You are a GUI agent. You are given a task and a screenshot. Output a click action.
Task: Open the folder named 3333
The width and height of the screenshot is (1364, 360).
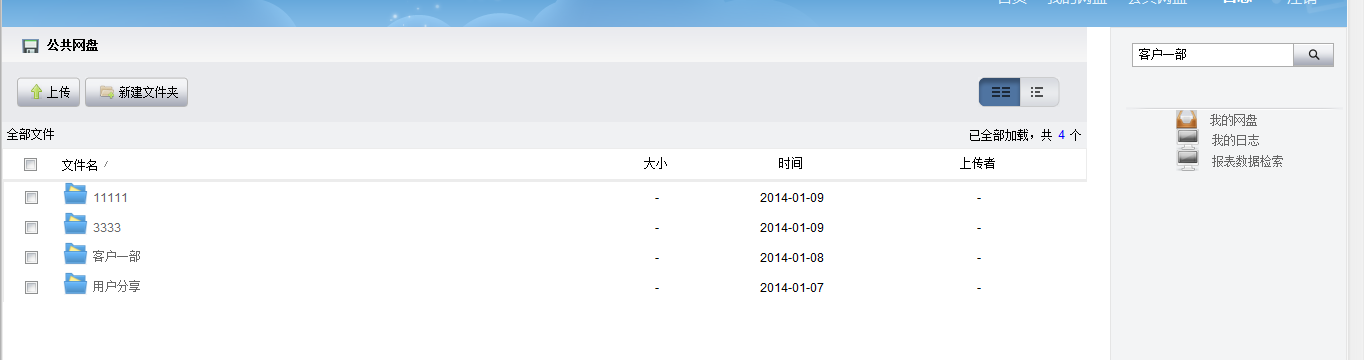(x=107, y=228)
